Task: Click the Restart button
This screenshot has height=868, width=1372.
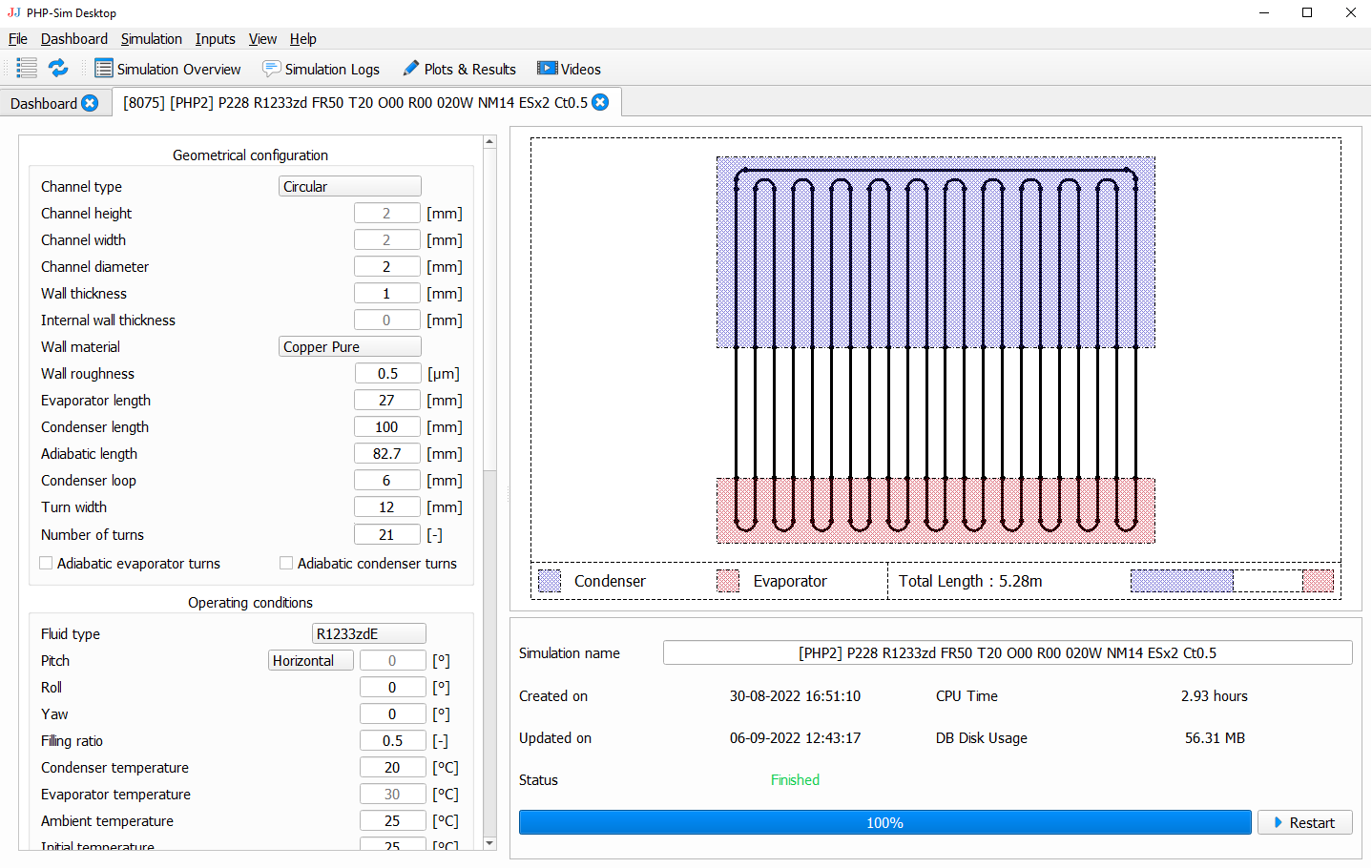Action: pyautogui.click(x=1304, y=821)
